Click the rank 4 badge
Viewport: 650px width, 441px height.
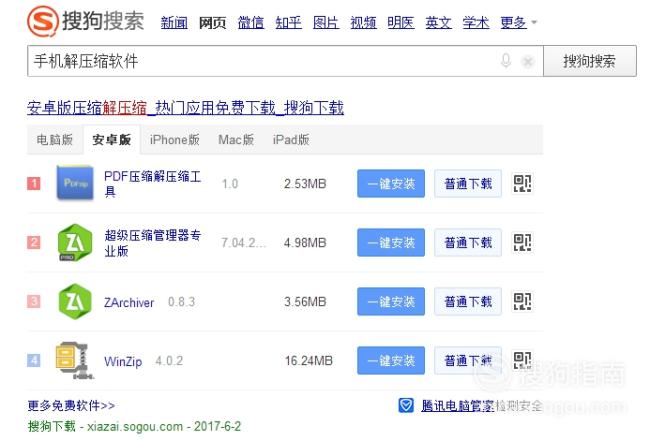pos(34,360)
